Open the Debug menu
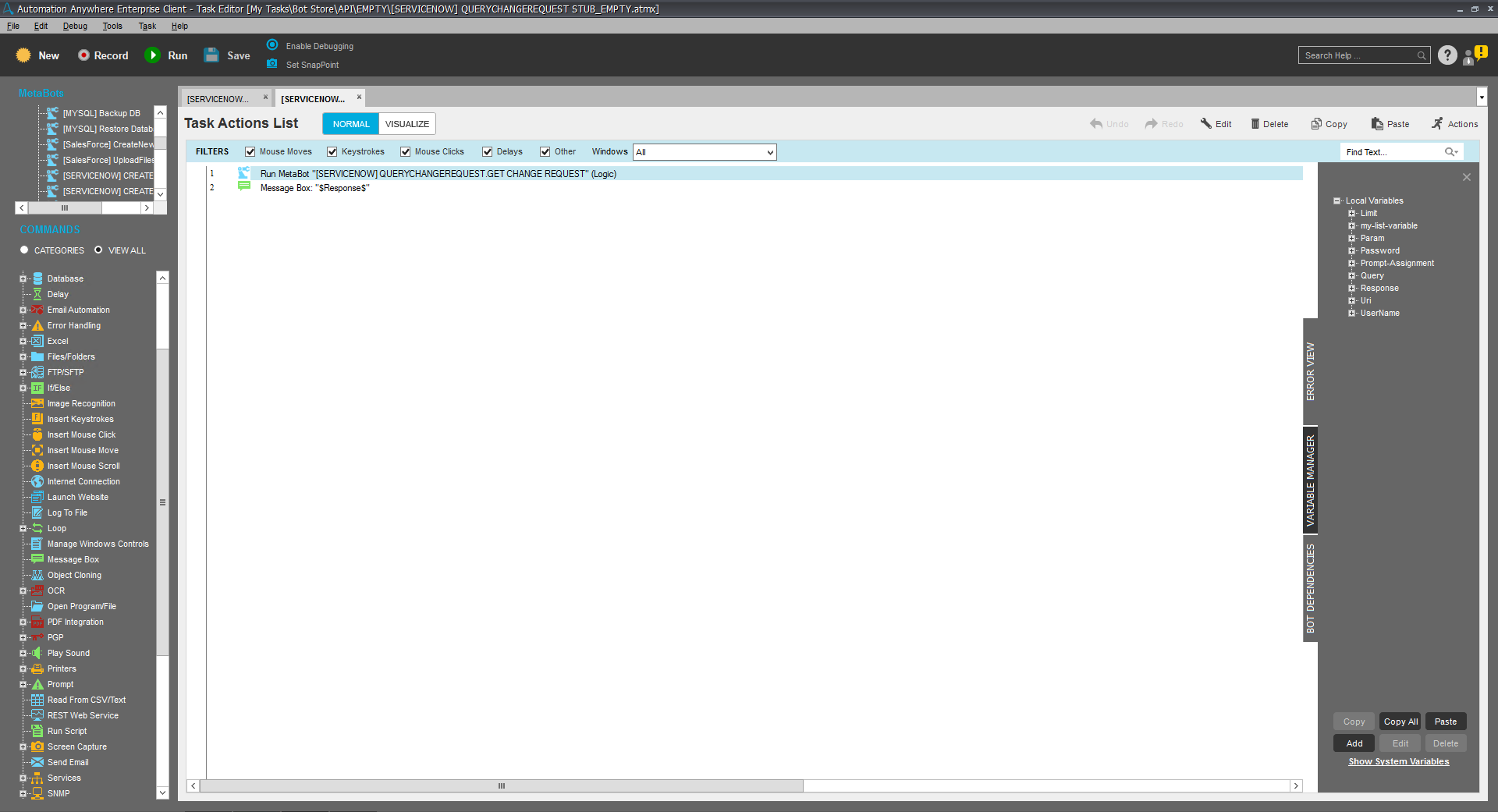 75,26
